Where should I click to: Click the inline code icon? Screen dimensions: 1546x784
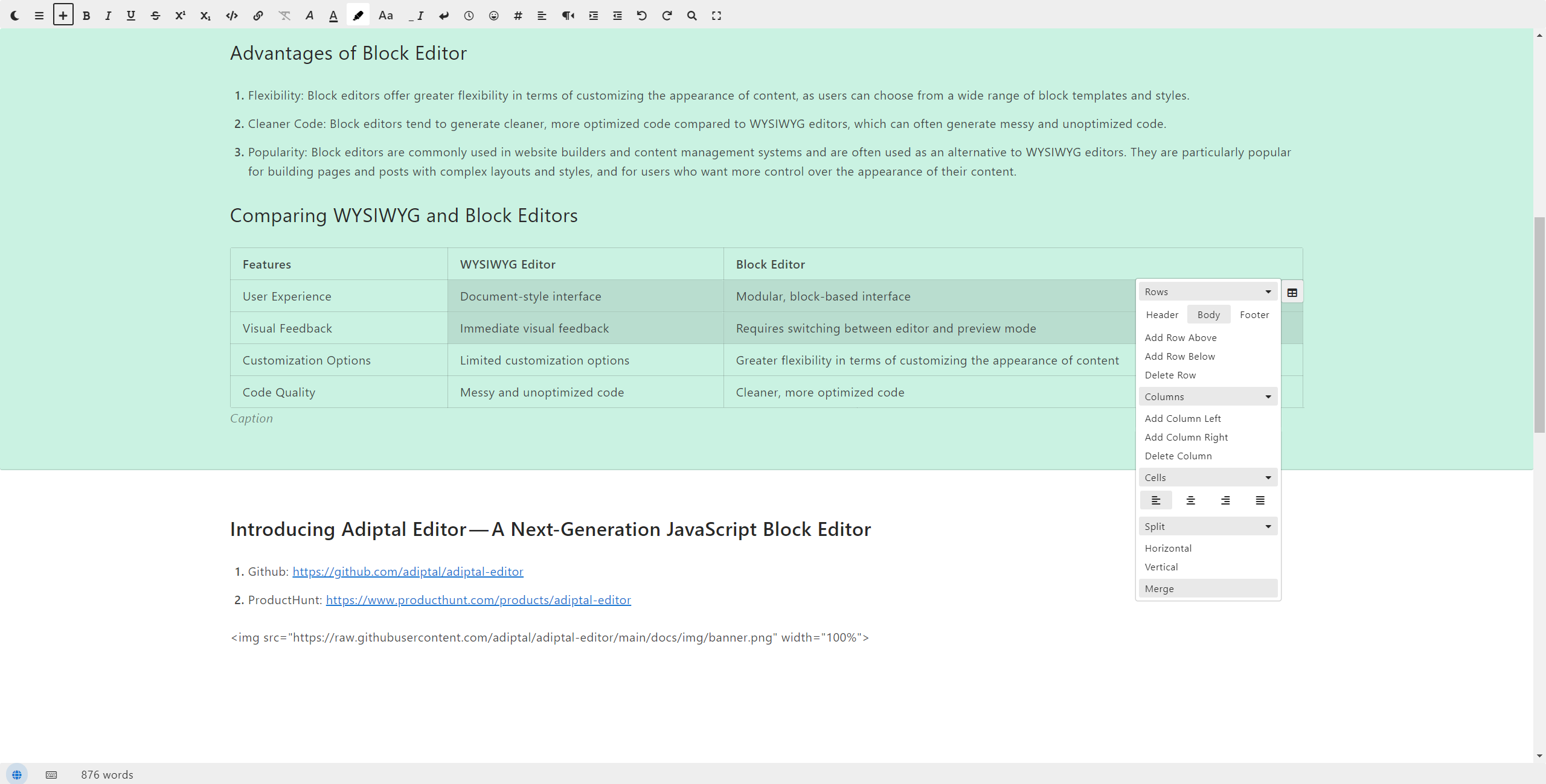tap(232, 16)
